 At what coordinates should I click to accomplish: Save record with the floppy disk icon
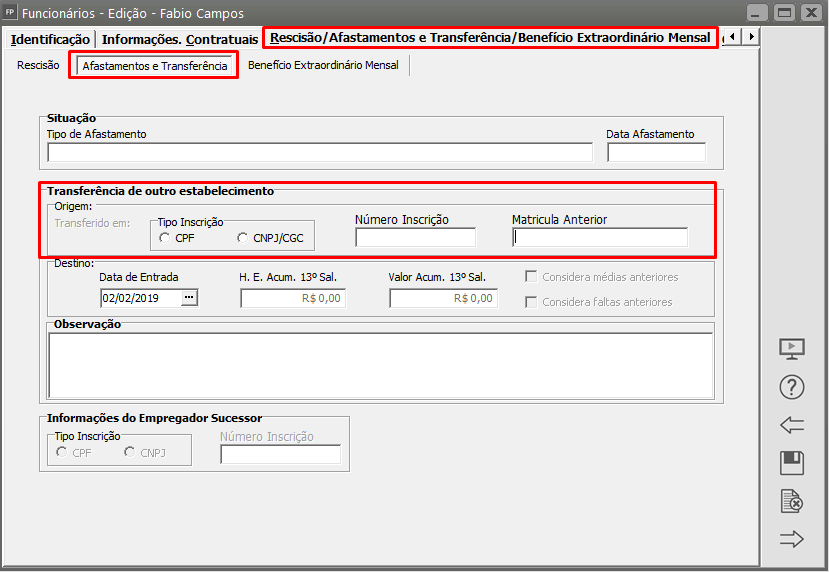coord(791,463)
